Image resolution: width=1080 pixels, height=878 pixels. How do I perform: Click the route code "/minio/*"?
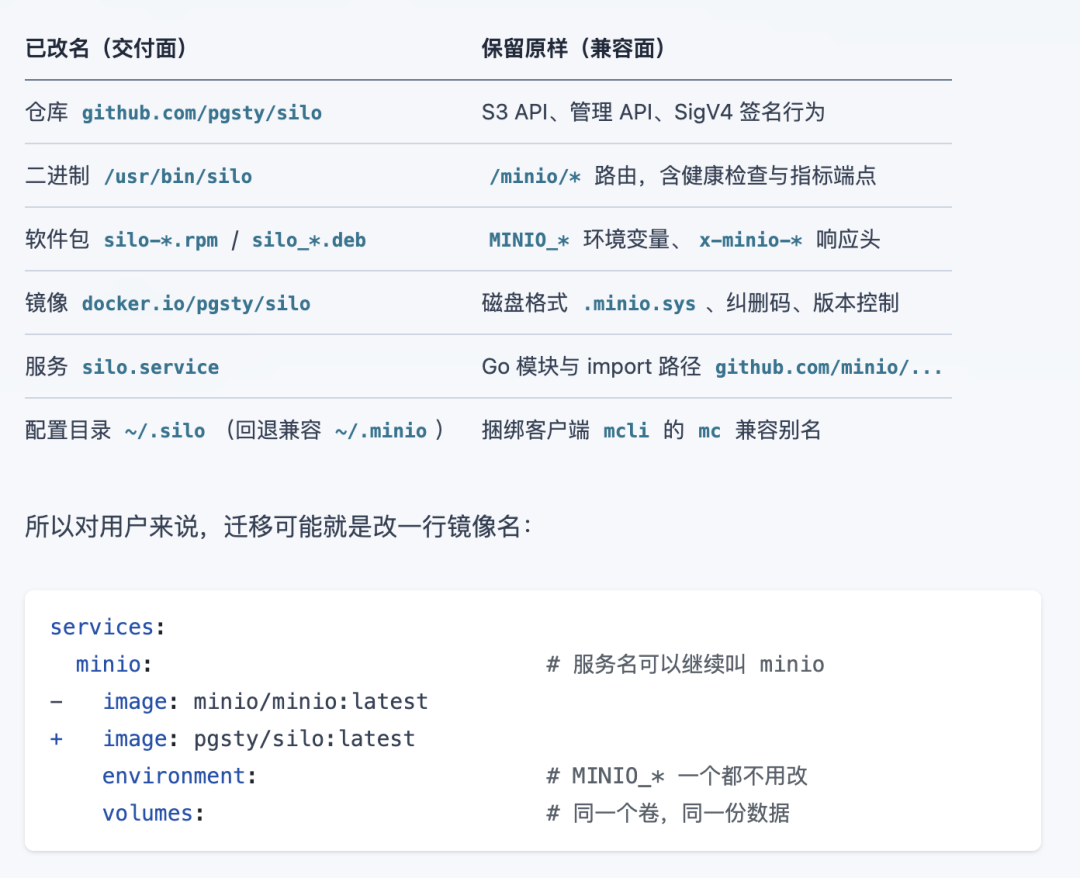(x=534, y=176)
